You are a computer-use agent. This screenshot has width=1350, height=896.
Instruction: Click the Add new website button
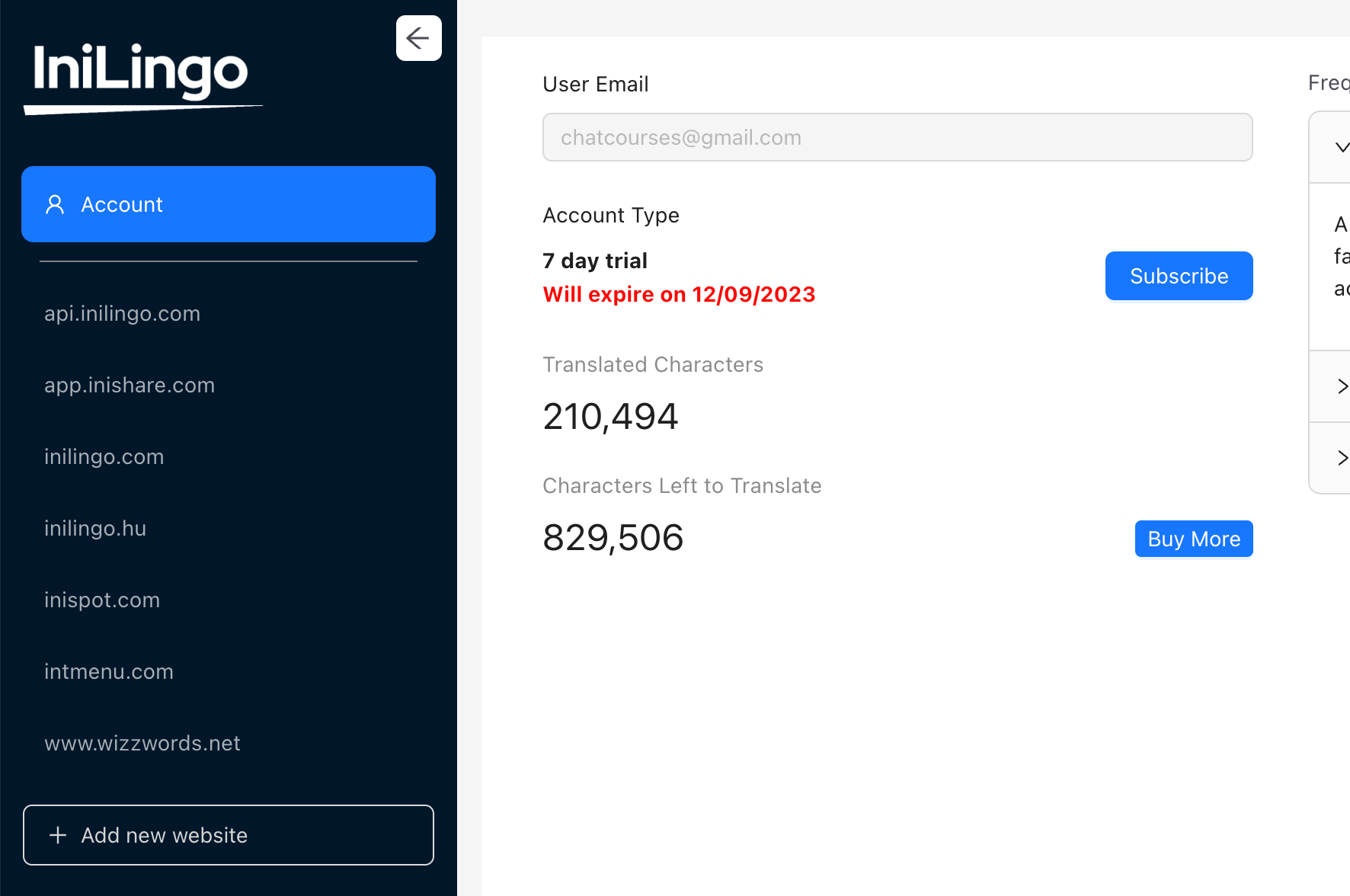point(229,835)
